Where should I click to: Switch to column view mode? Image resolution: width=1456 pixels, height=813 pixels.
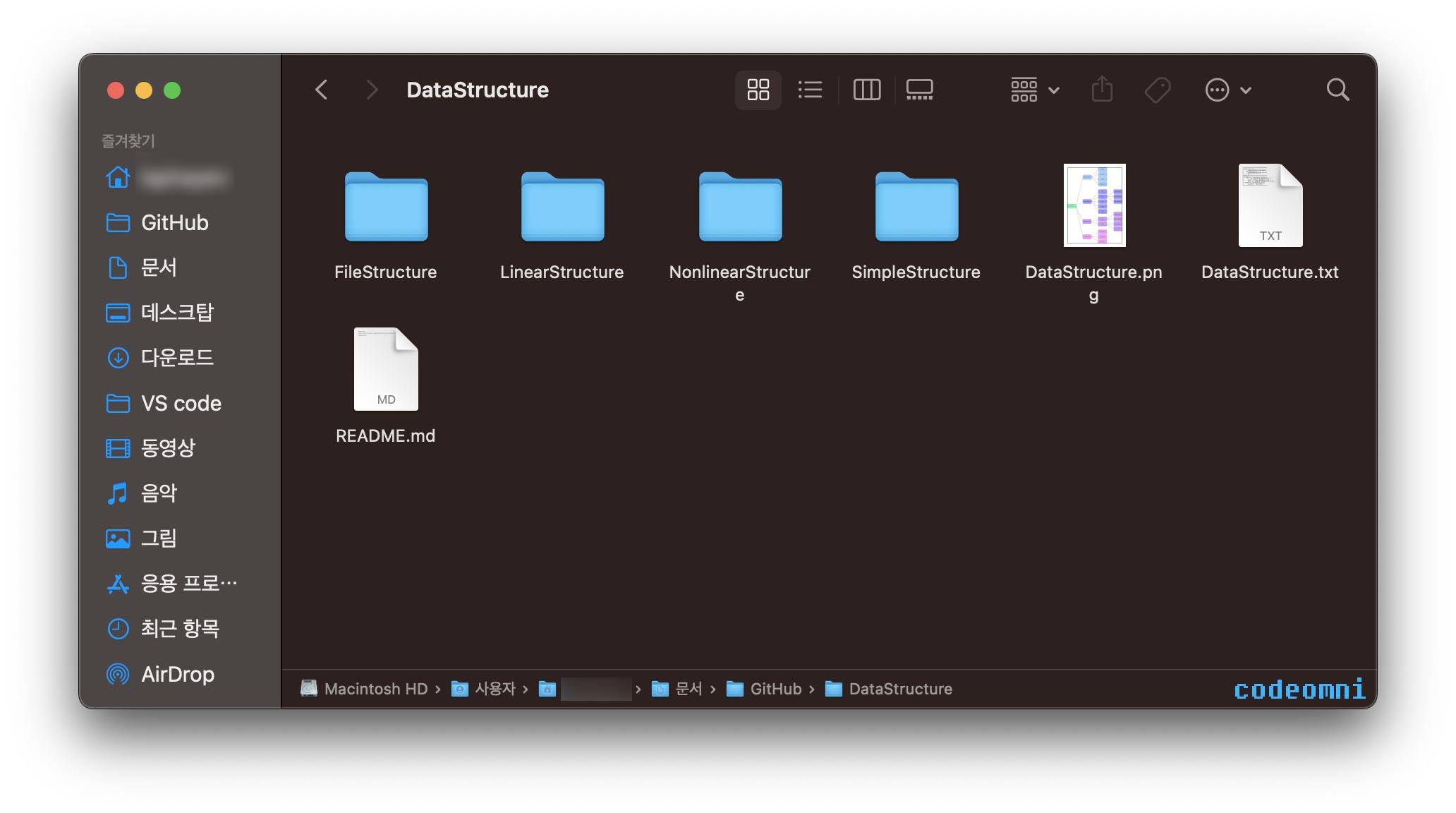866,90
